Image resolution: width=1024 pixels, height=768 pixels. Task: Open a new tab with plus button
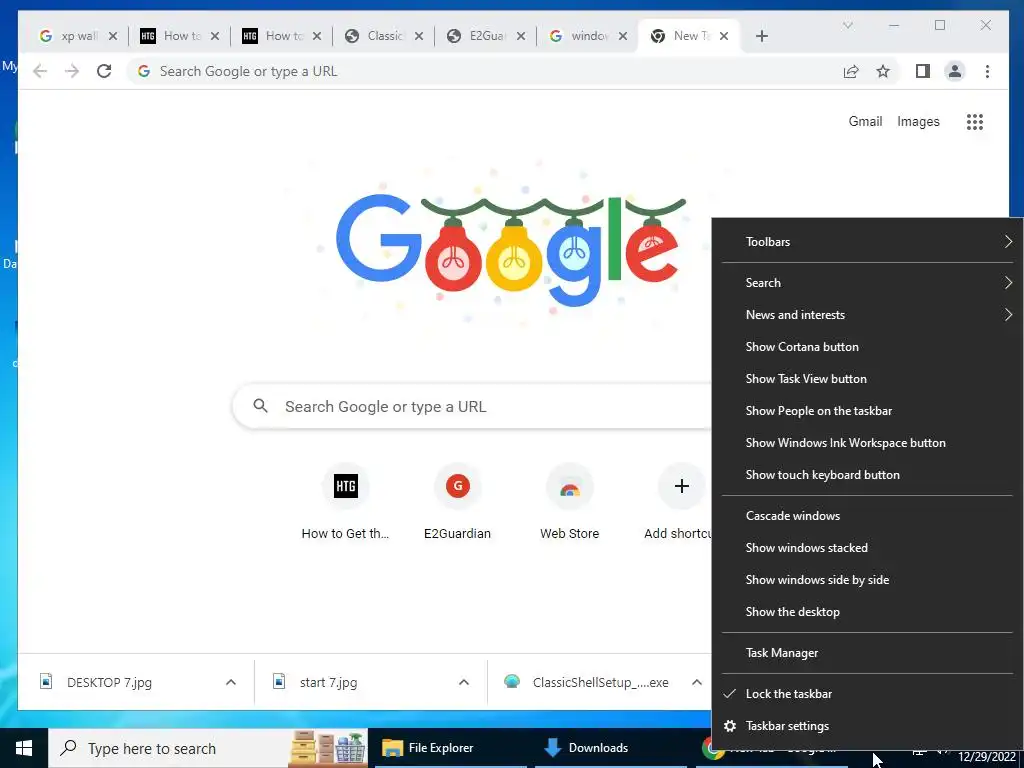761,36
